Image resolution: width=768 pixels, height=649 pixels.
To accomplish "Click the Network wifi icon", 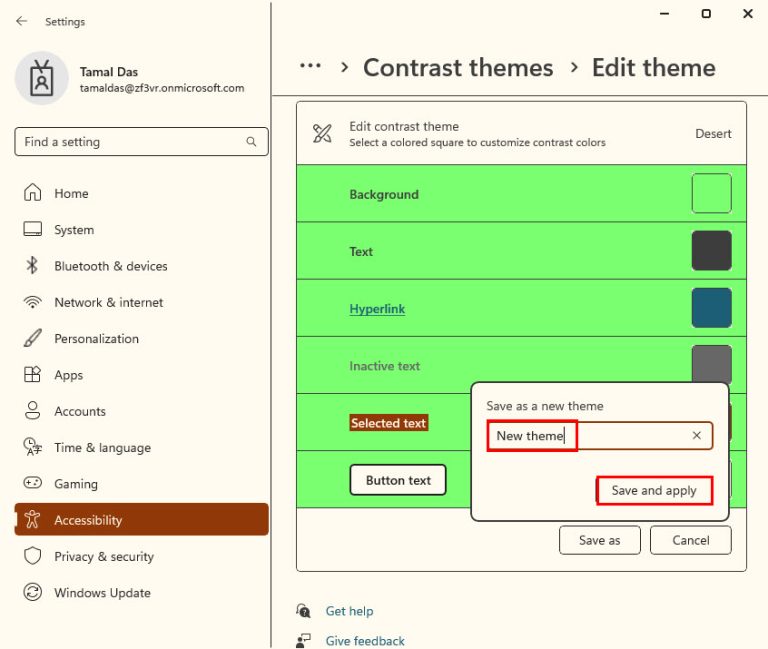I will [32, 302].
